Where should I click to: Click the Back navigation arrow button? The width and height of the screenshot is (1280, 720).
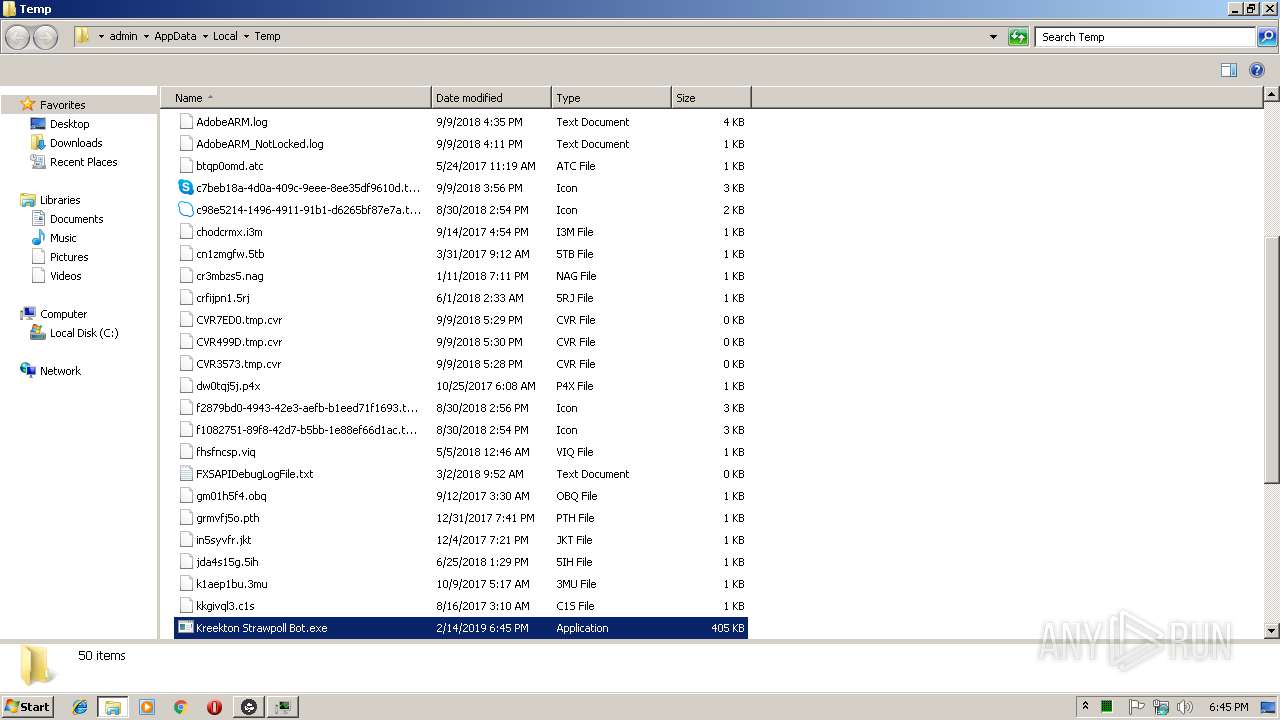click(18, 37)
